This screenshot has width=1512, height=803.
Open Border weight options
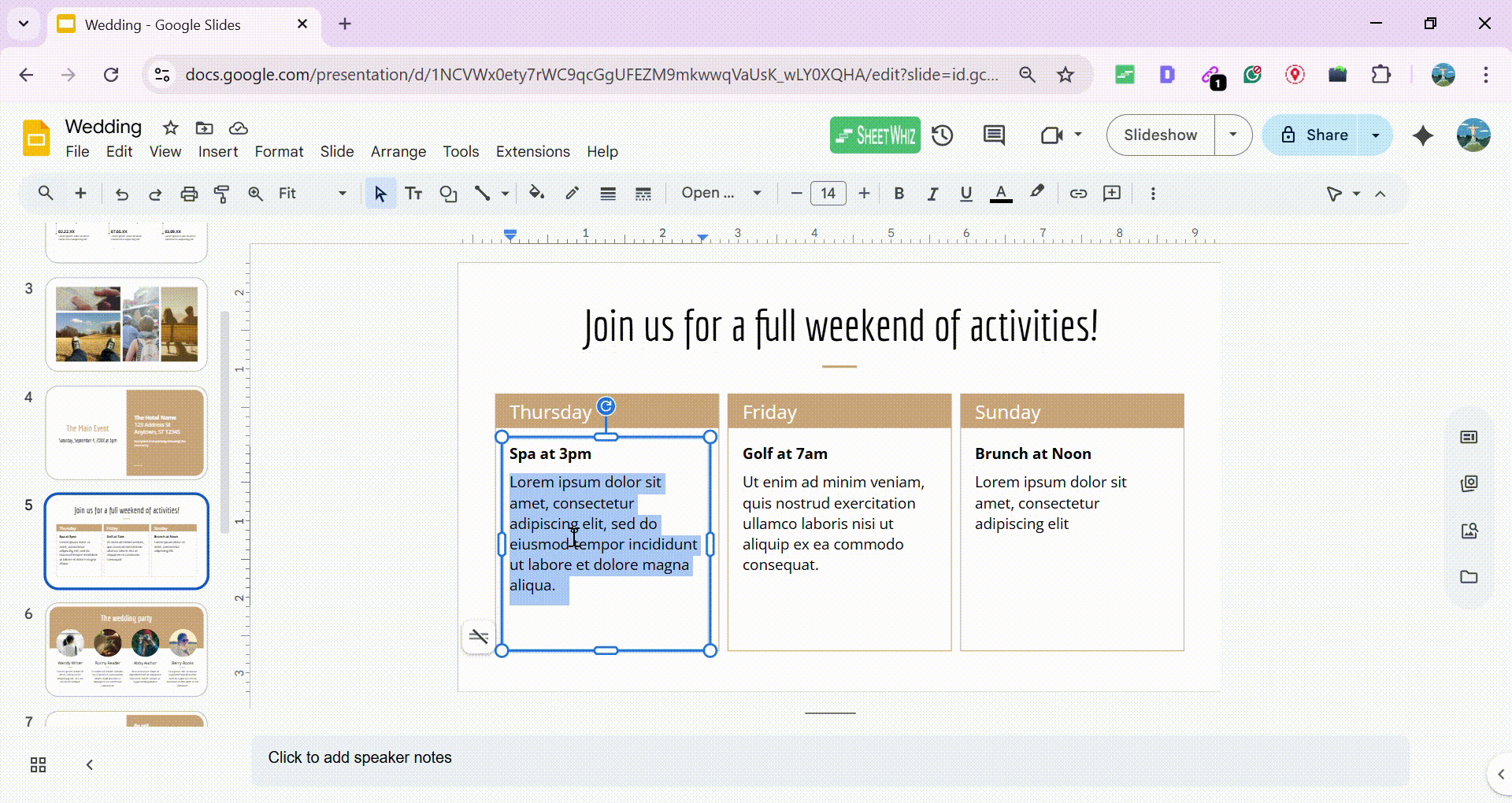[x=608, y=194]
